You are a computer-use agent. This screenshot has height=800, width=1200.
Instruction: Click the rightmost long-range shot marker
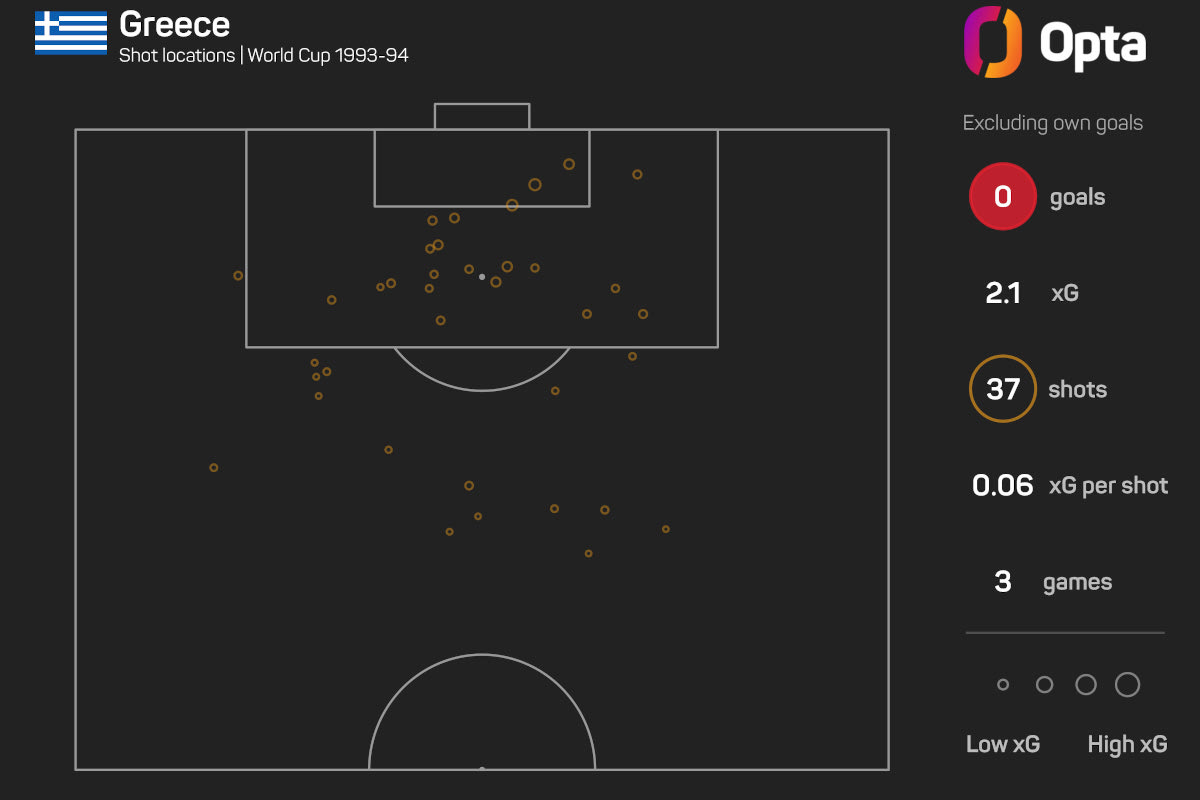[x=666, y=529]
